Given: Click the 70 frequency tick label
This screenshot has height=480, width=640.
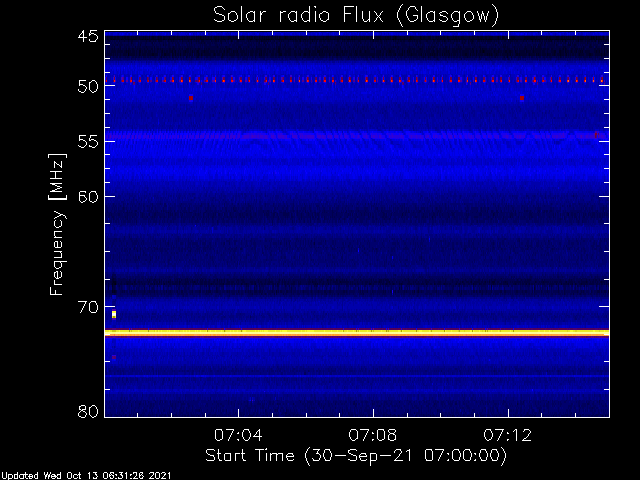Looking at the screenshot, I should pyautogui.click(x=88, y=307).
